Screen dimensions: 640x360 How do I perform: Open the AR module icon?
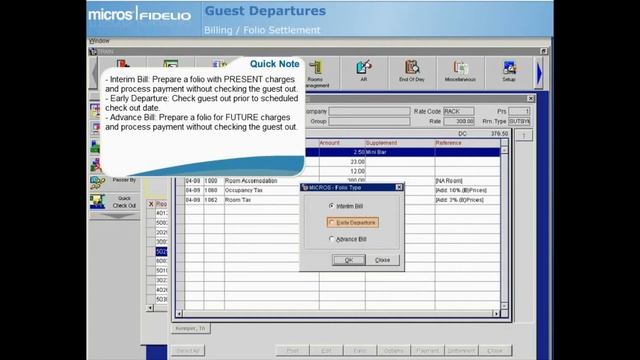pos(364,72)
